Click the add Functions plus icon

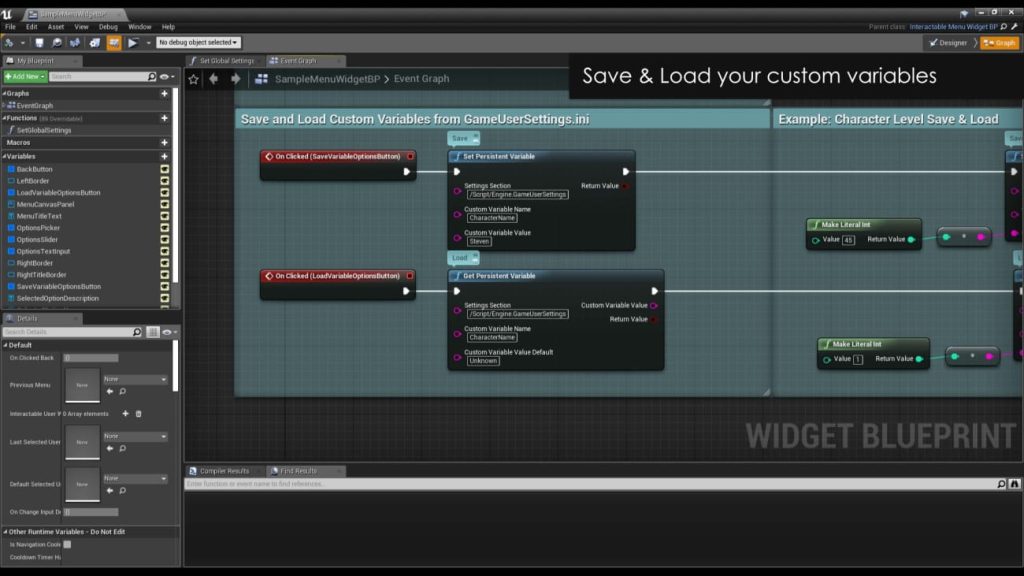coord(165,118)
